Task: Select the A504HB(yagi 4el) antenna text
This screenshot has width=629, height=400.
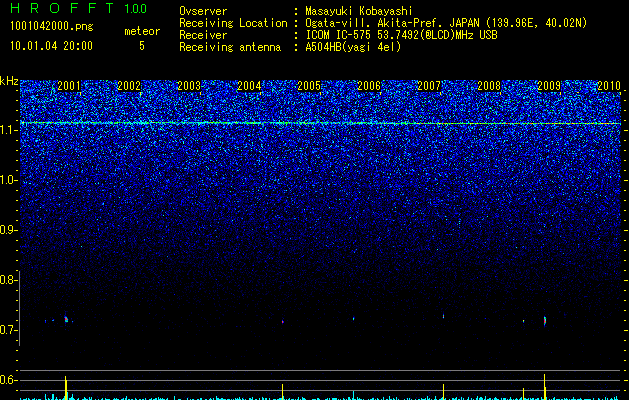Action: (353, 47)
